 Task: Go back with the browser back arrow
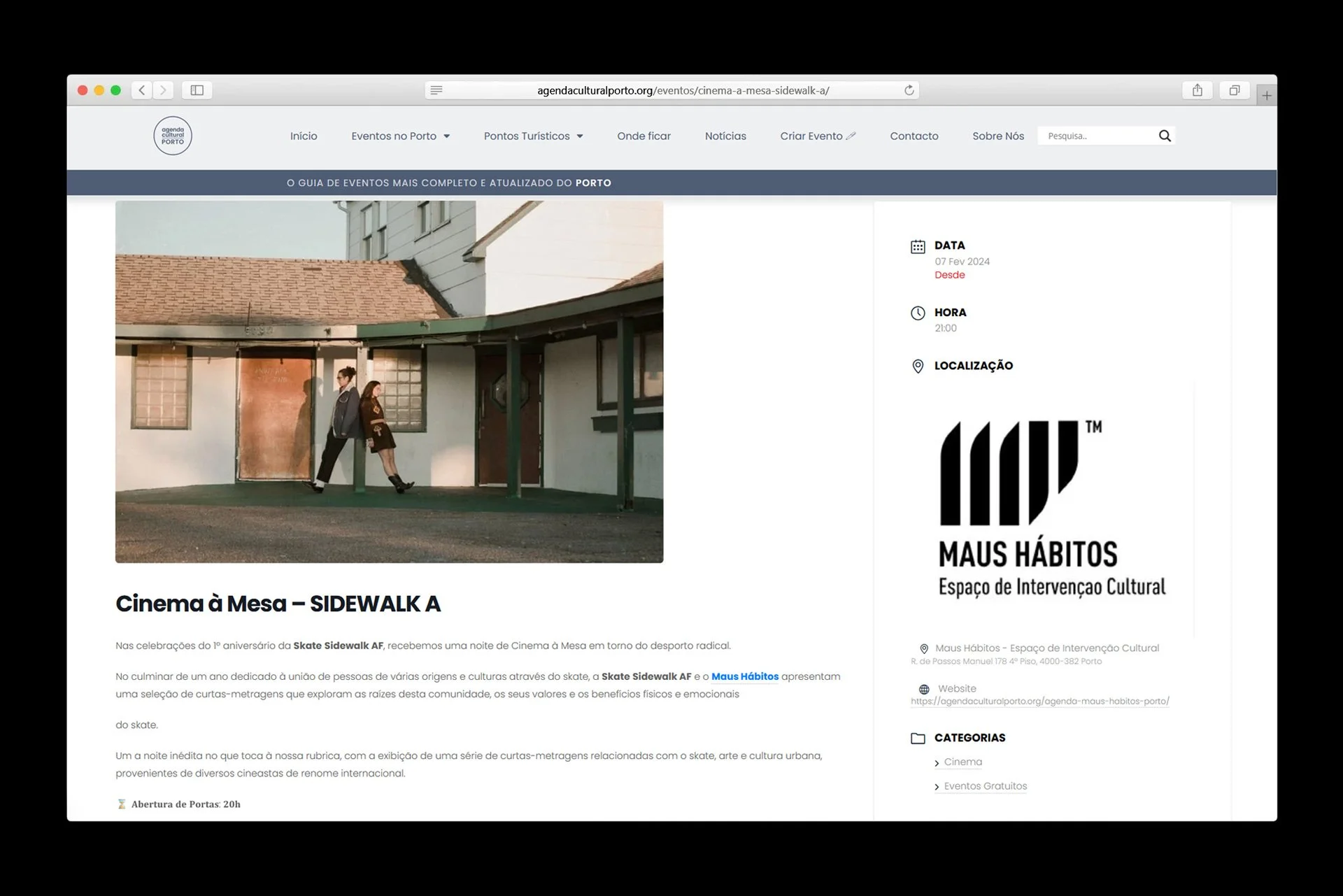click(x=142, y=90)
